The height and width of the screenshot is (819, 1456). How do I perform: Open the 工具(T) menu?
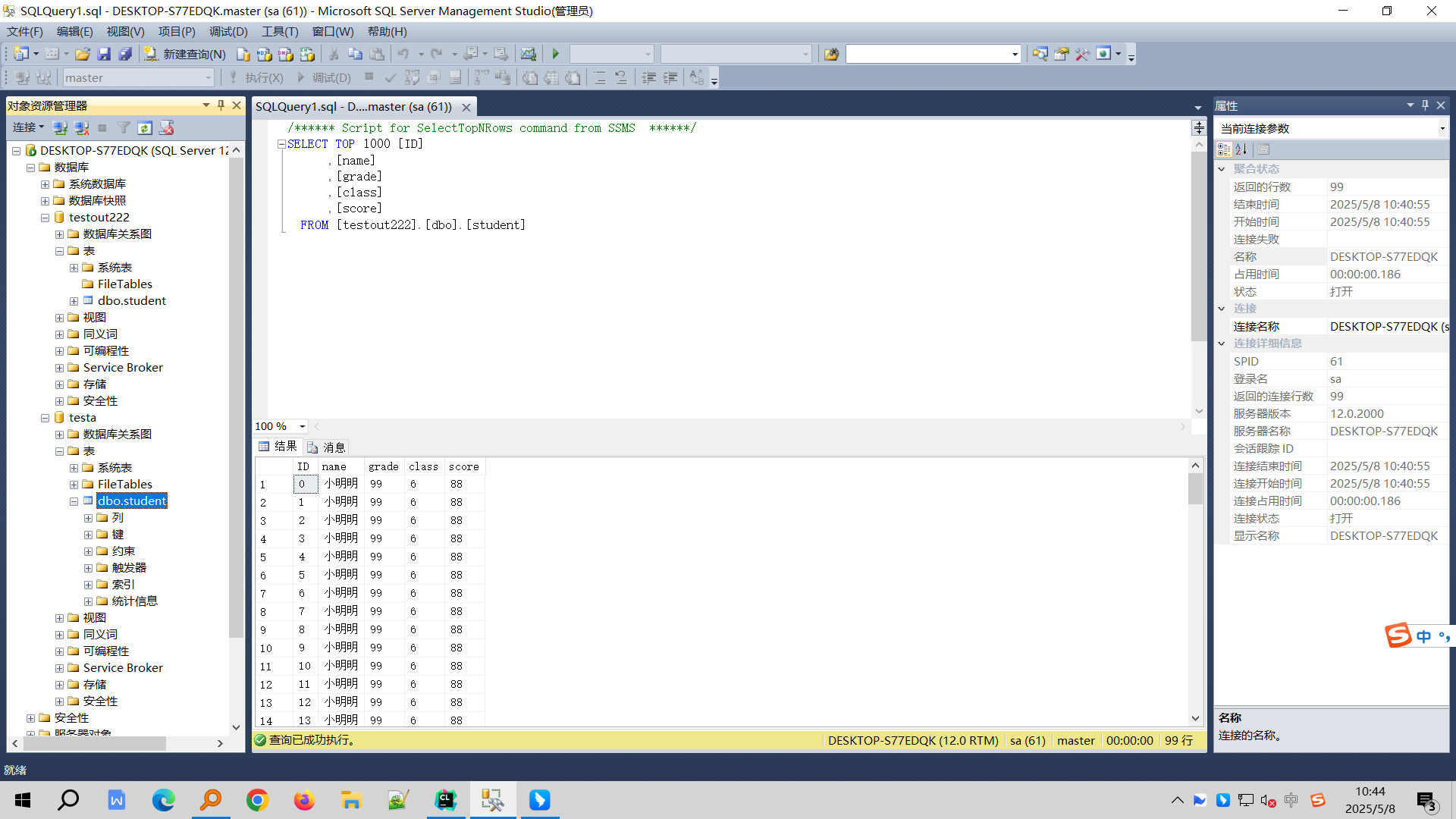[x=279, y=31]
